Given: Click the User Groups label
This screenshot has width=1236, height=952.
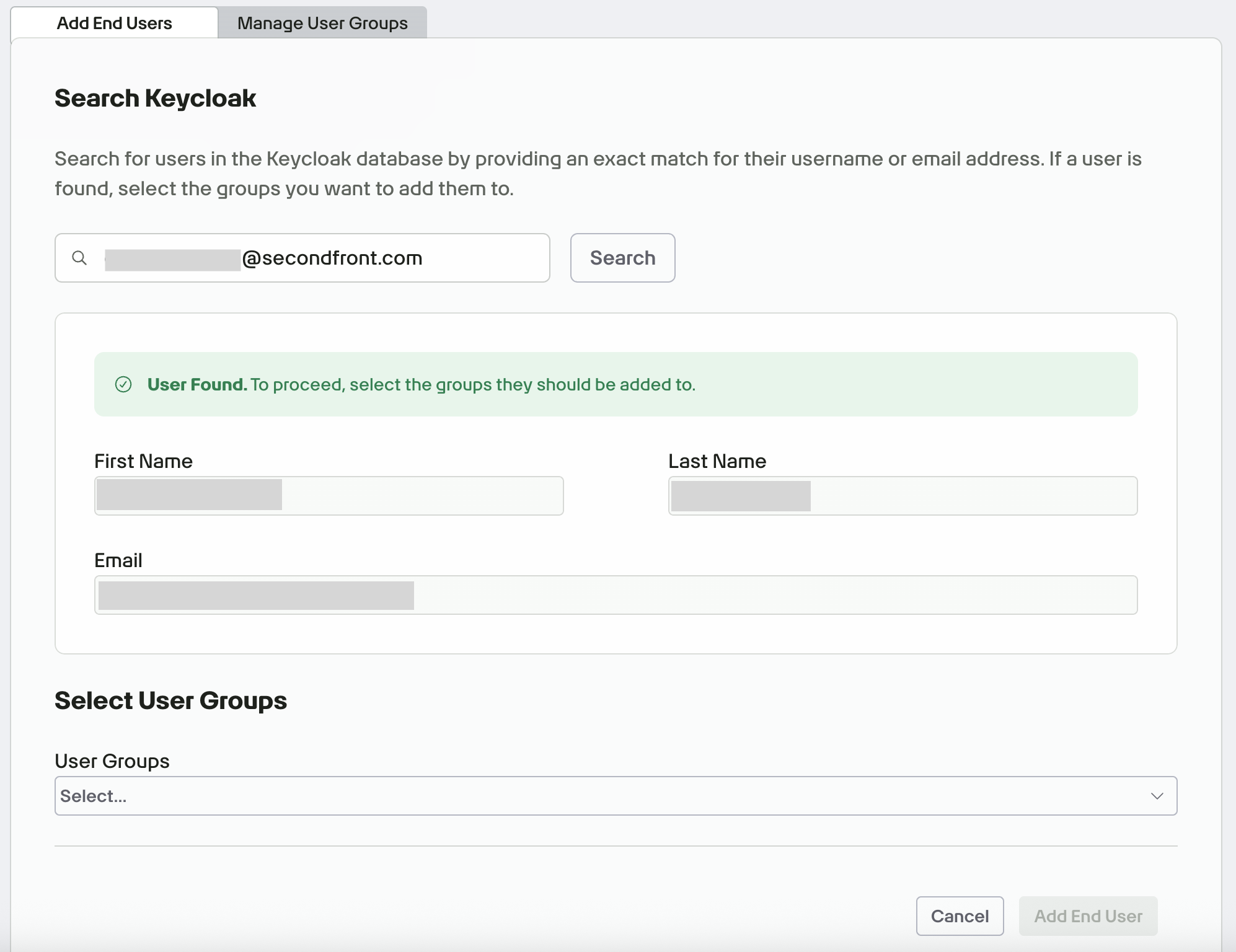Looking at the screenshot, I should coord(112,761).
